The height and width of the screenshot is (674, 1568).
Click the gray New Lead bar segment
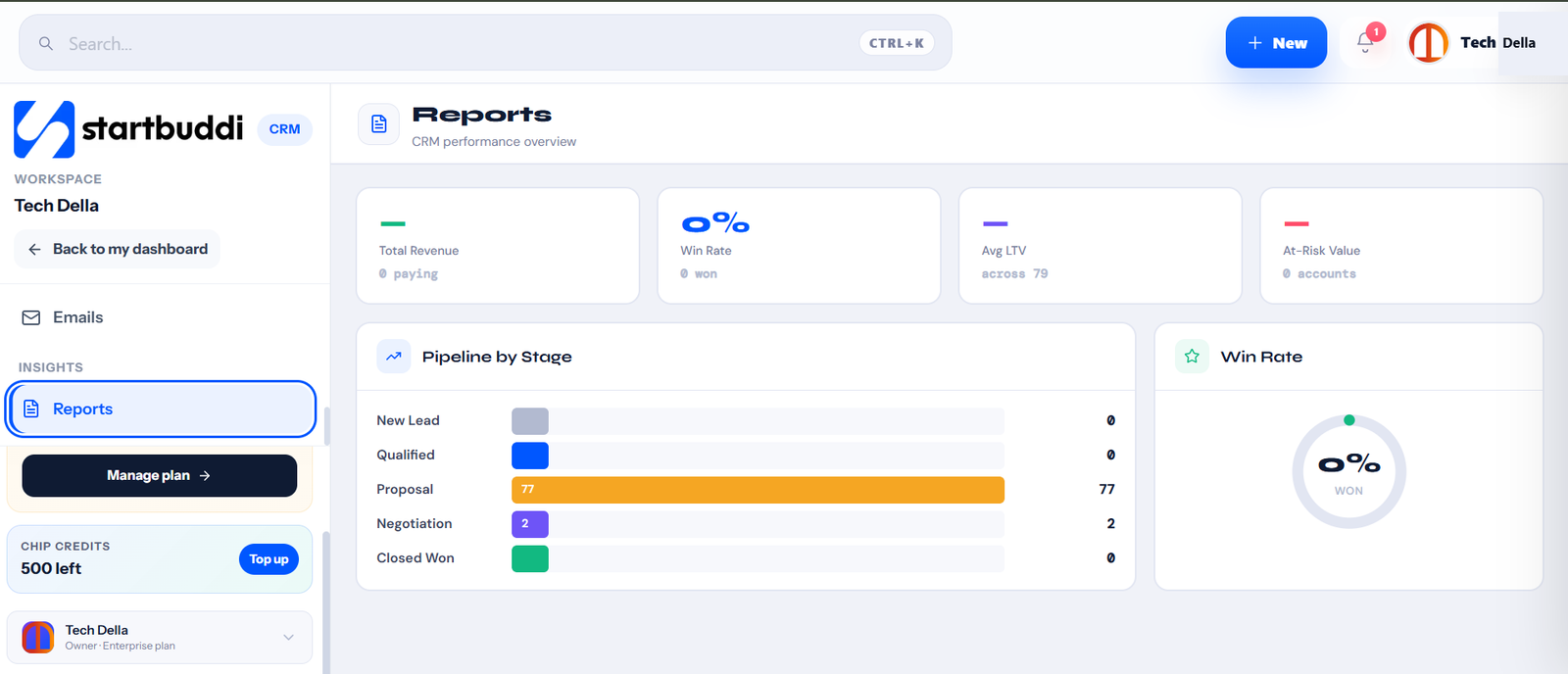pyautogui.click(x=529, y=421)
